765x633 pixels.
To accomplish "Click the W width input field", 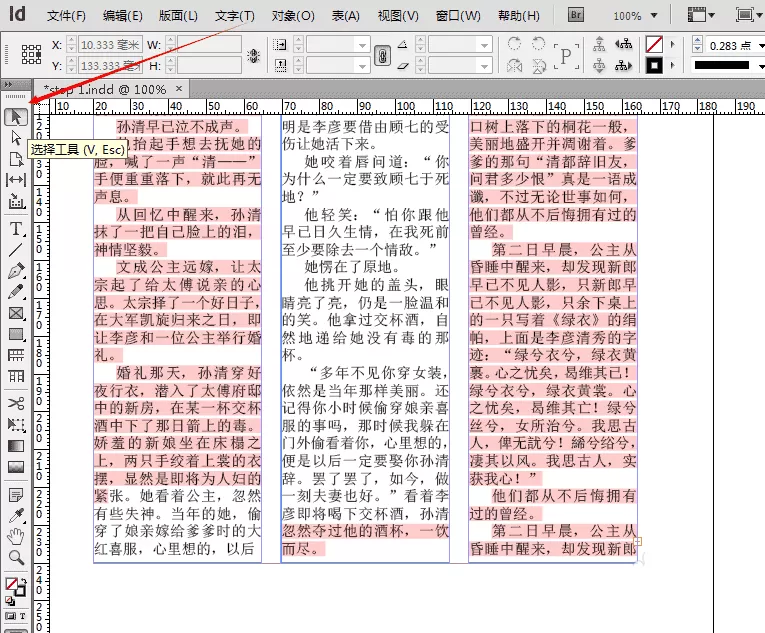I will [209, 45].
